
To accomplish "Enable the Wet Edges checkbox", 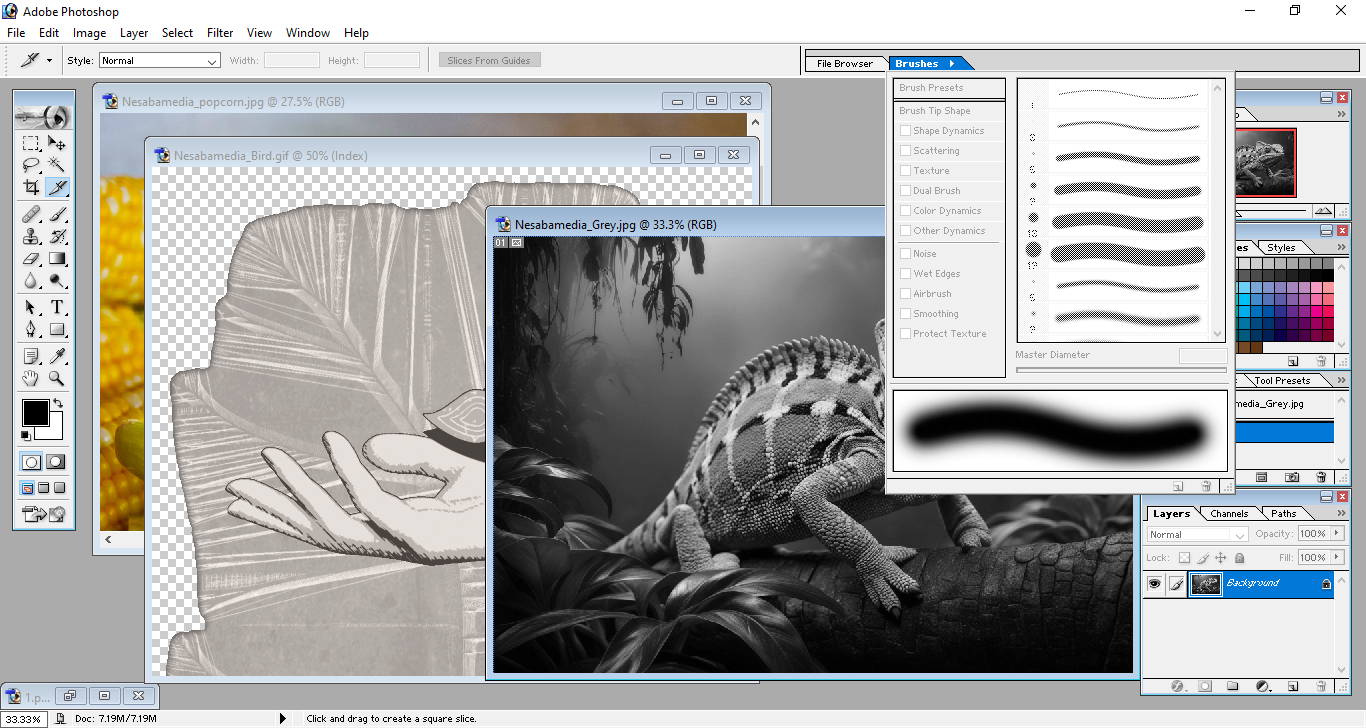I will (905, 274).
